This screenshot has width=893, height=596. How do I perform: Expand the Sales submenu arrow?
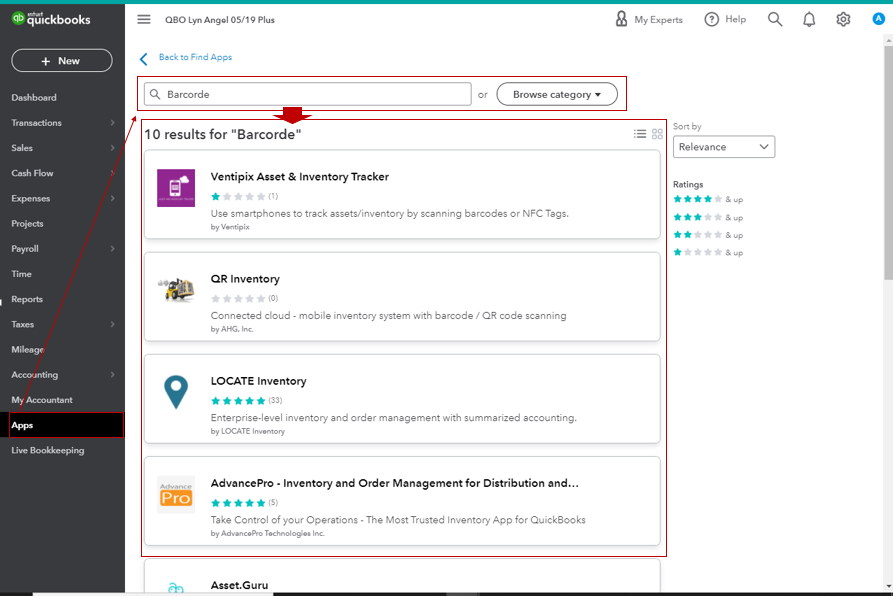[112, 148]
